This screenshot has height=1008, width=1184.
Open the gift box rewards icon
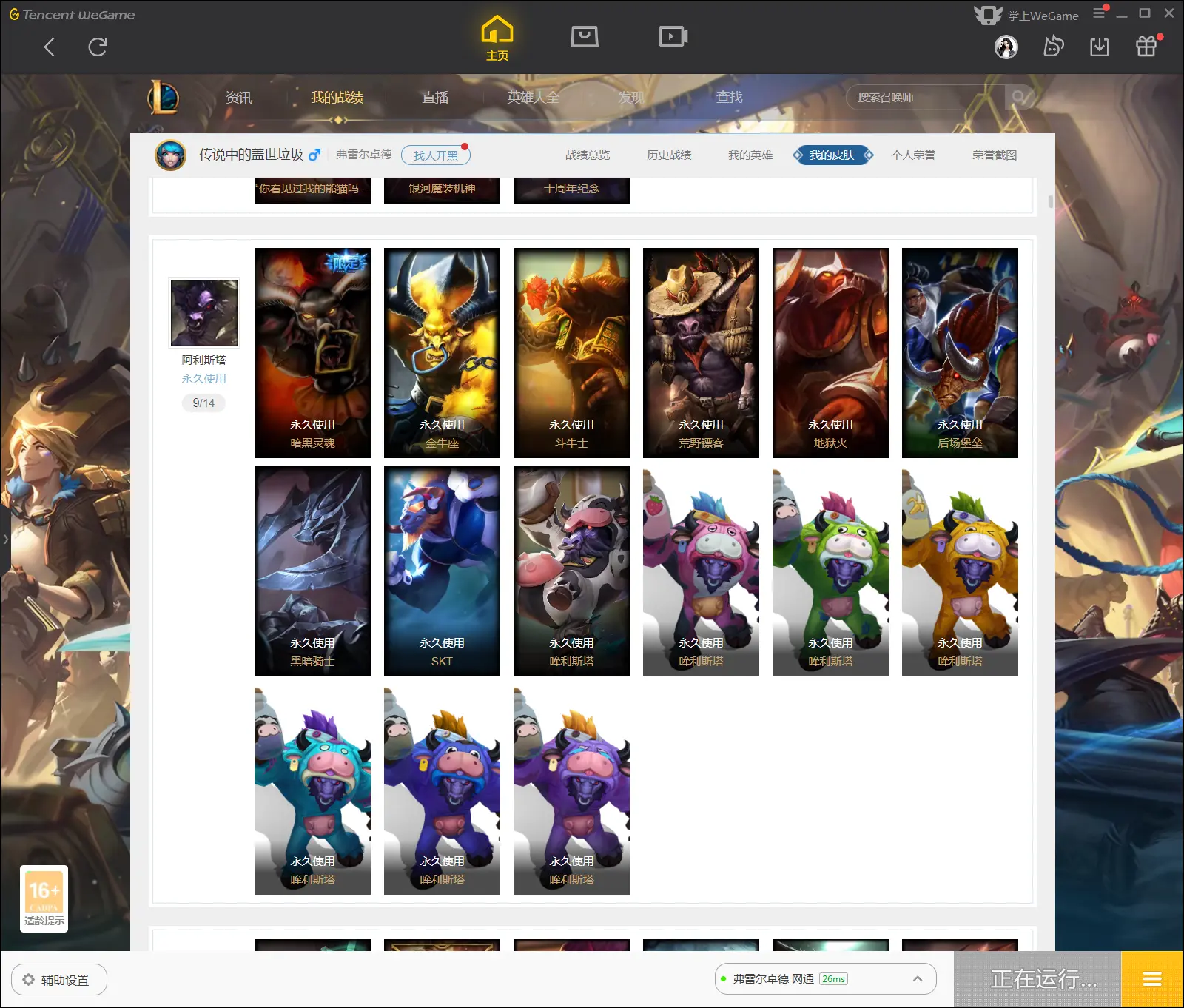coord(1146,47)
